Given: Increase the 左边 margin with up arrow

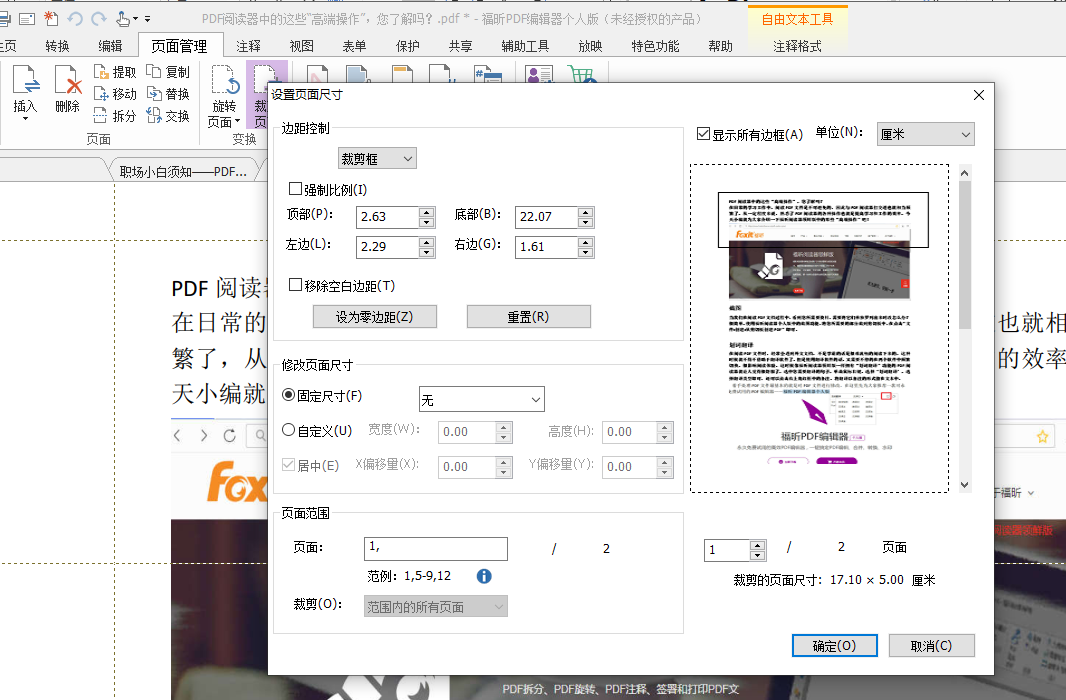Looking at the screenshot, I should [x=426, y=242].
